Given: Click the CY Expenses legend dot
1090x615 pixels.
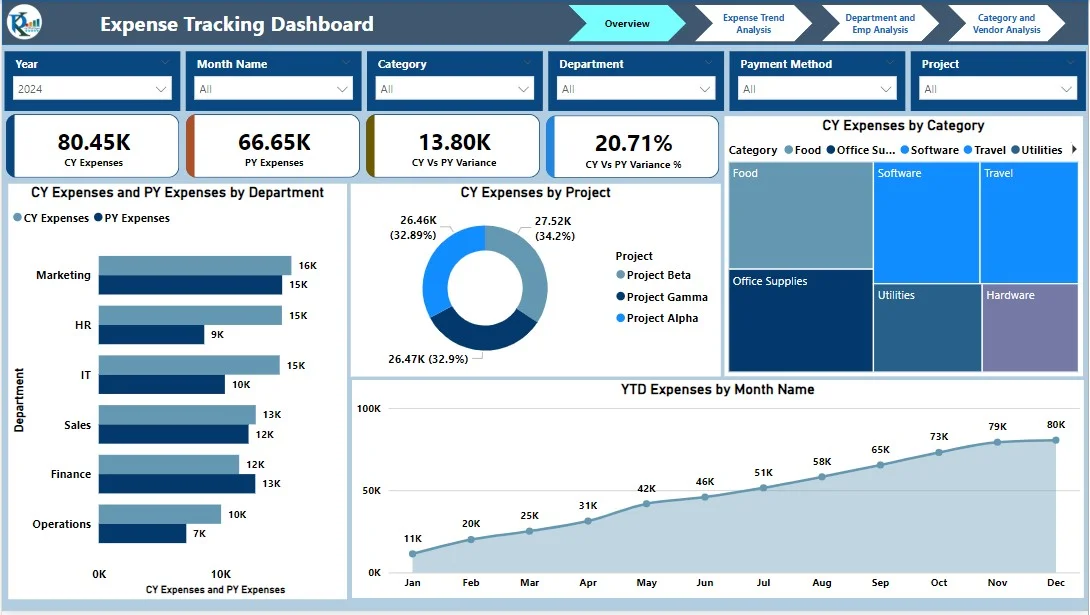Looking at the screenshot, I should click(17, 218).
